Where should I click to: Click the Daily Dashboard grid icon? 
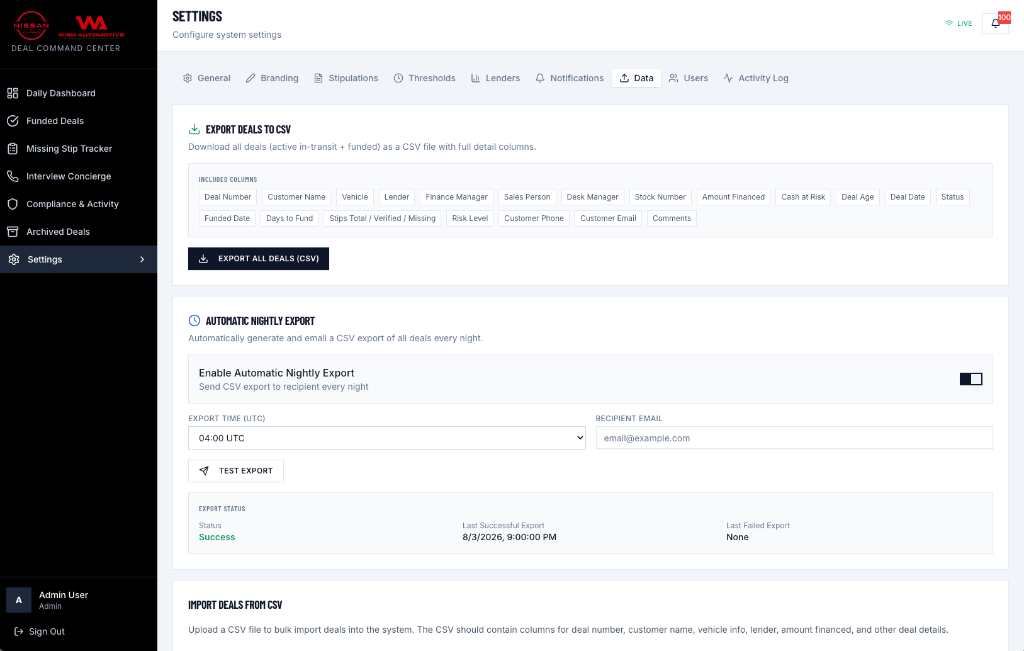pyautogui.click(x=12, y=93)
